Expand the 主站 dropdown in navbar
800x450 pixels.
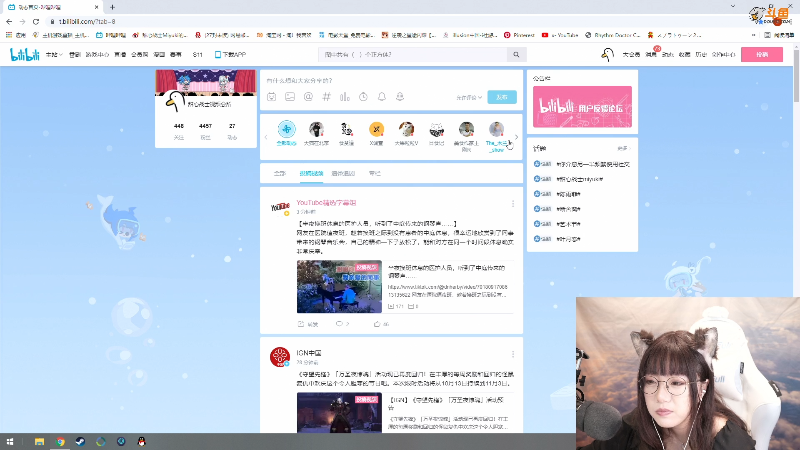(54, 55)
